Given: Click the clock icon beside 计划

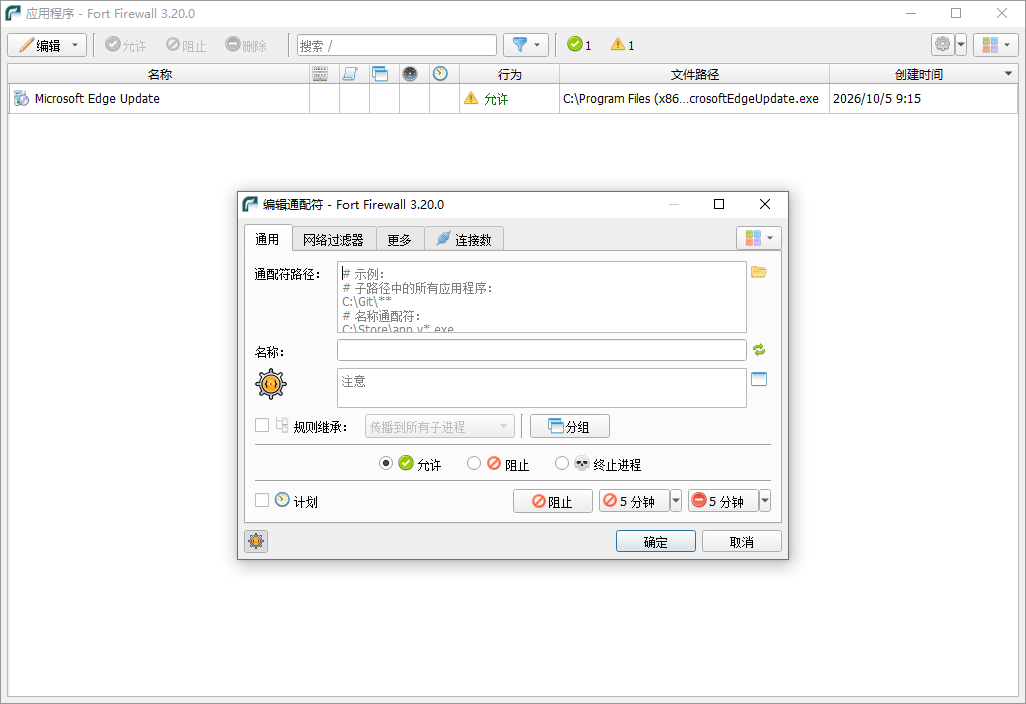Looking at the screenshot, I should 282,500.
